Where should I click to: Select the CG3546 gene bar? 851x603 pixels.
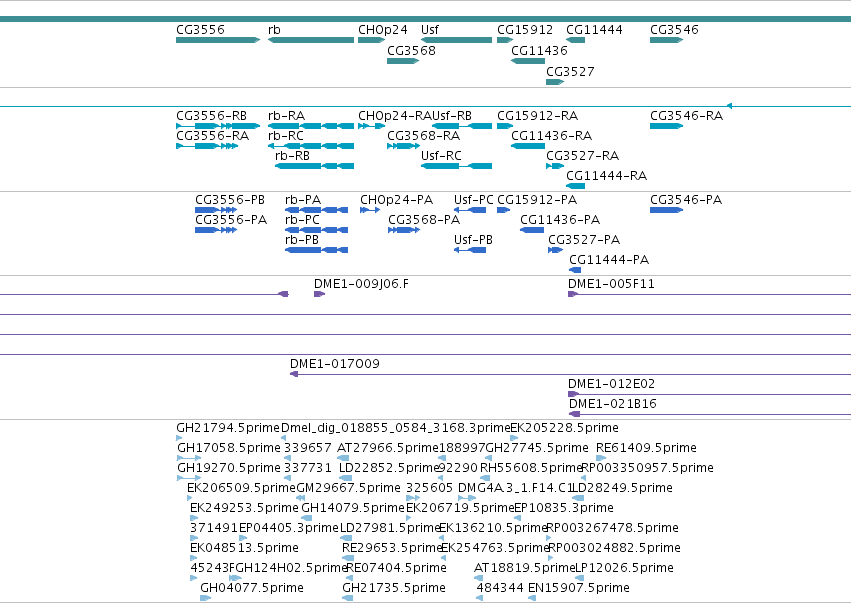667,40
